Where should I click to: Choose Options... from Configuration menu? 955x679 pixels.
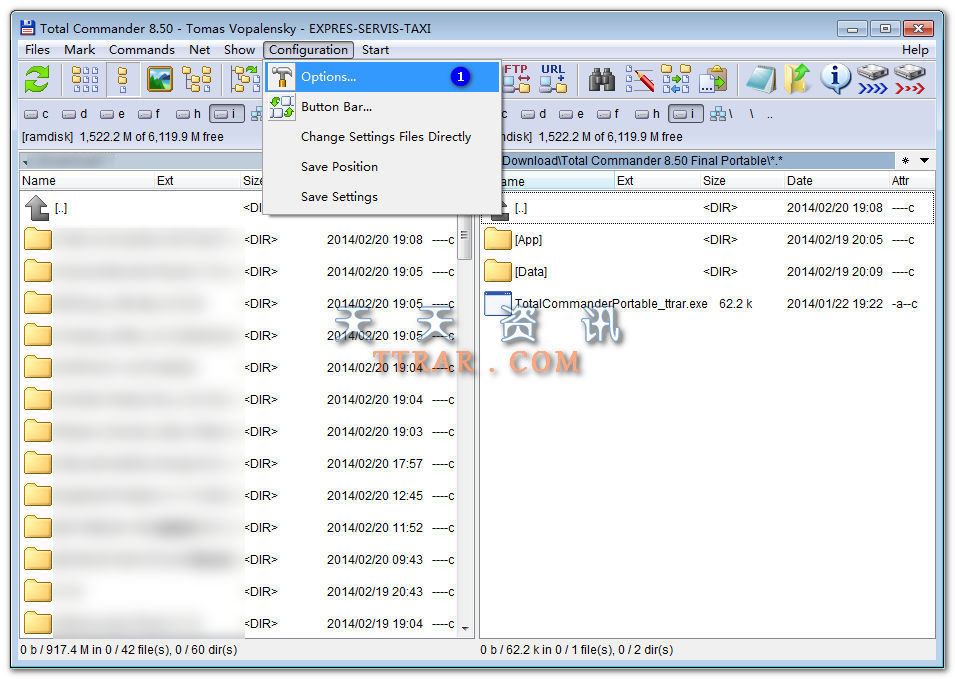(x=328, y=77)
